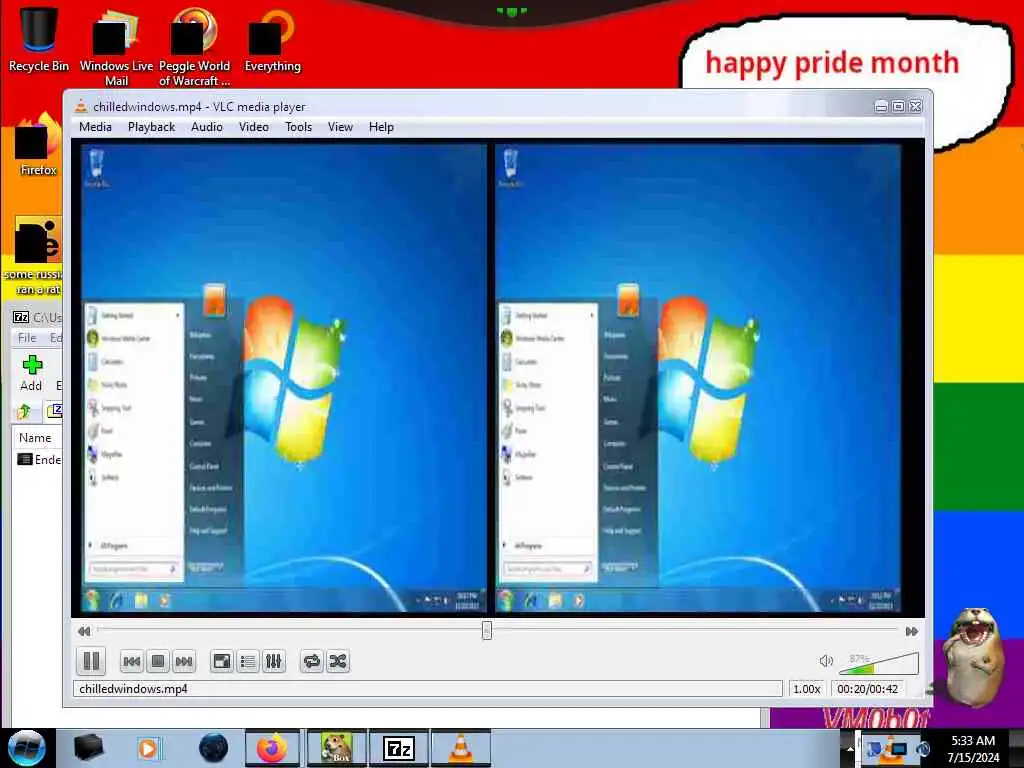Open the Playback menu
The image size is (1024, 768).
click(x=152, y=127)
